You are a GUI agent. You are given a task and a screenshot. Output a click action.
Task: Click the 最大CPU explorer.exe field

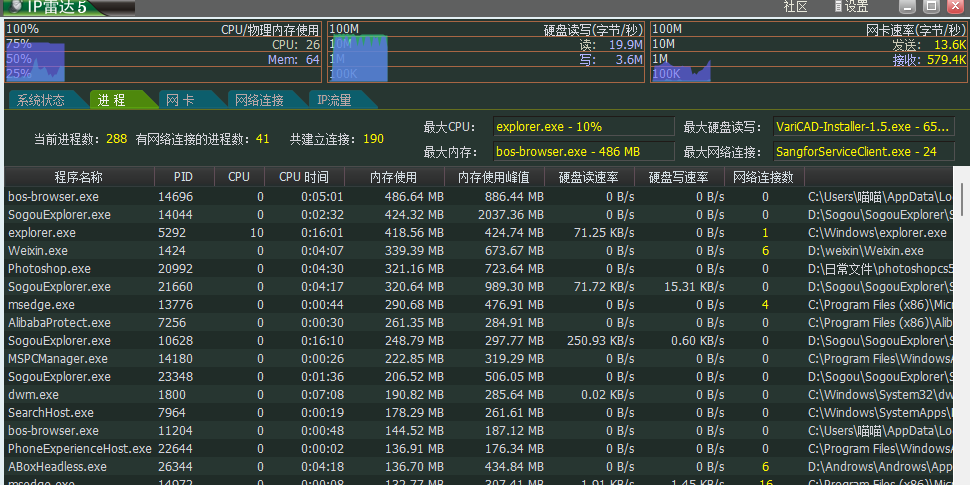(584, 127)
